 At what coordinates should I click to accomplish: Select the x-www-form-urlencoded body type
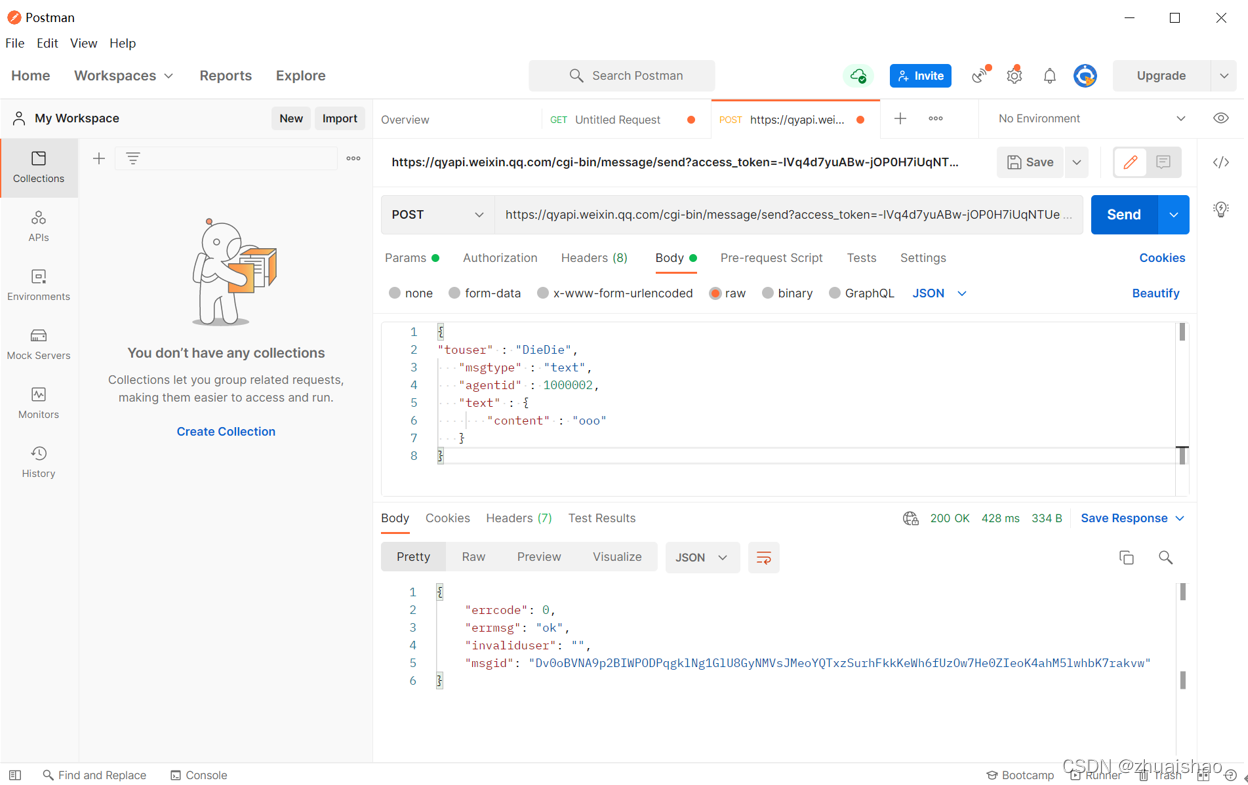coord(615,293)
